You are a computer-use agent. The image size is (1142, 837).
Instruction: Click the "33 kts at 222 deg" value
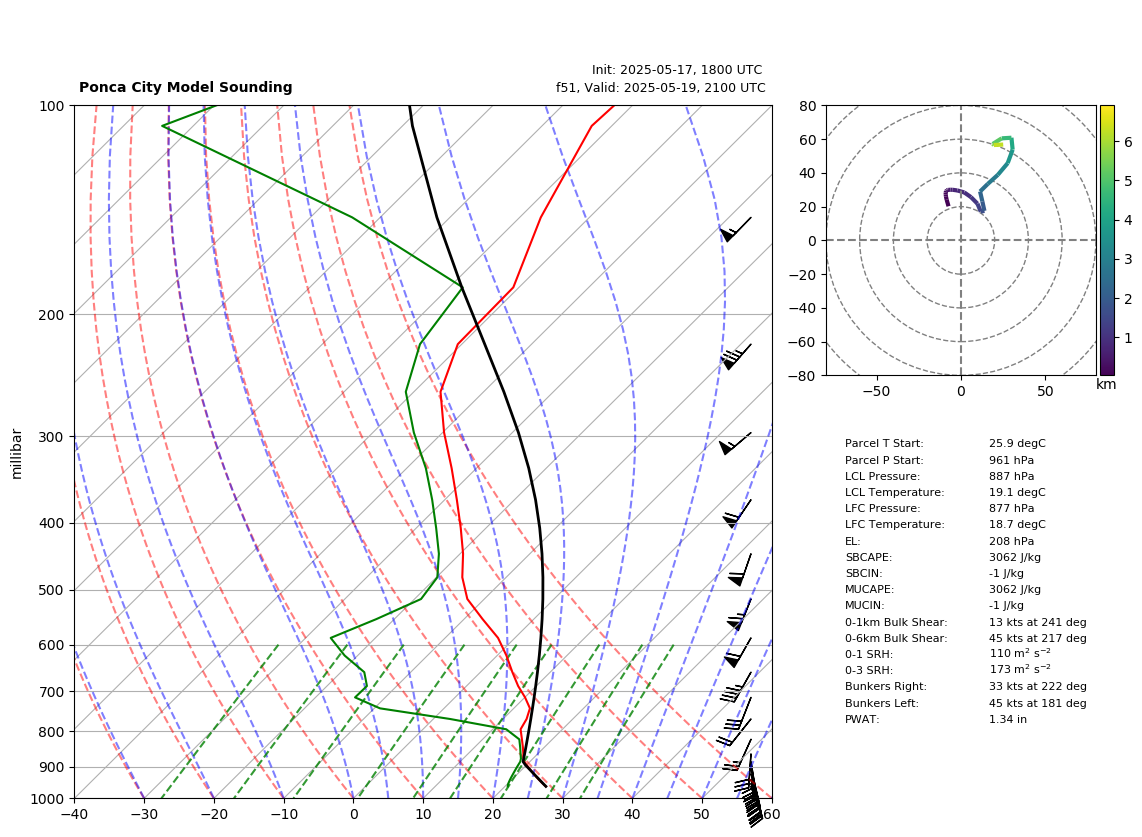coord(1038,686)
